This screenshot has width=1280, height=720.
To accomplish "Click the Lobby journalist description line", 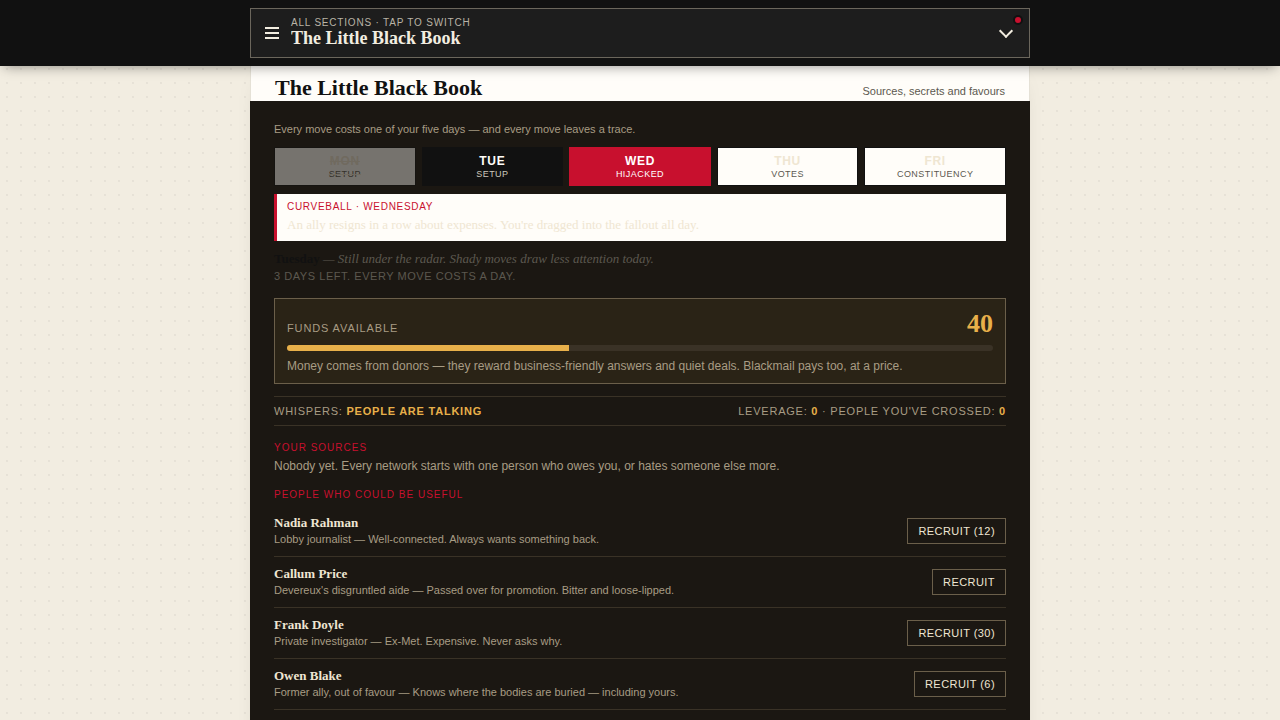I will click(x=437, y=539).
